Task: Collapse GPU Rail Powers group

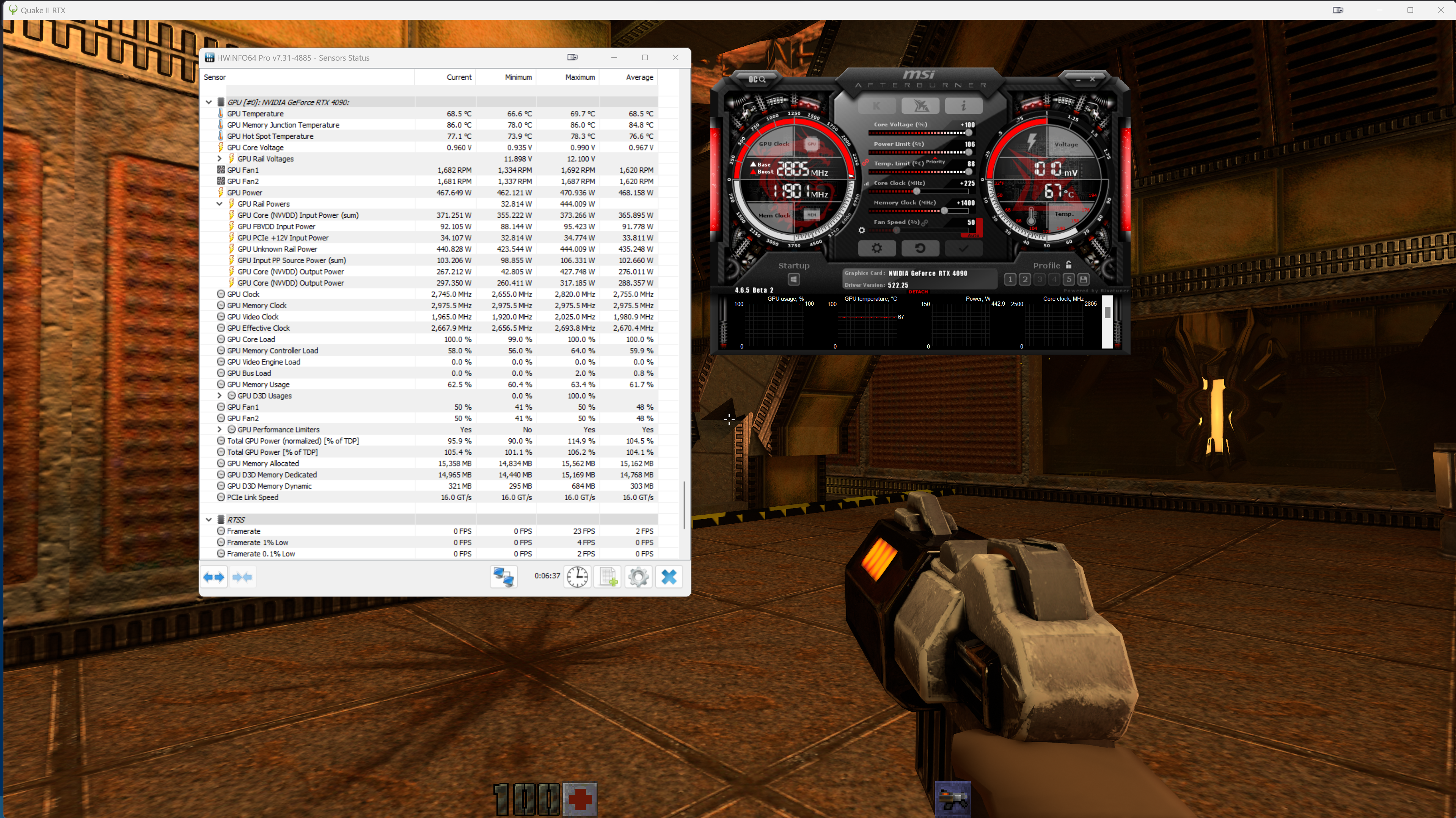Action: pyautogui.click(x=220, y=204)
